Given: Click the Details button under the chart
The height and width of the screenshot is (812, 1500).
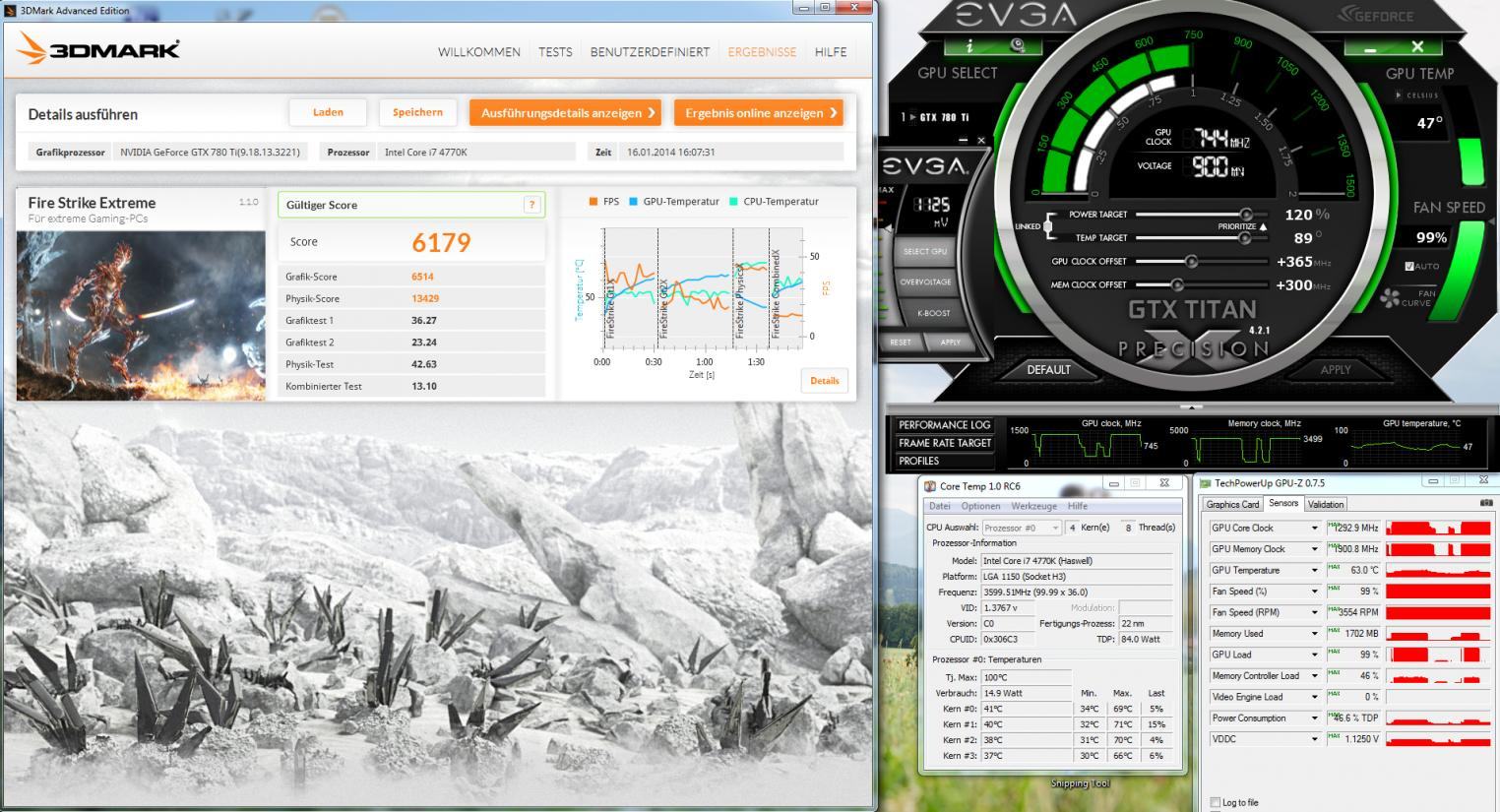Looking at the screenshot, I should [825, 381].
